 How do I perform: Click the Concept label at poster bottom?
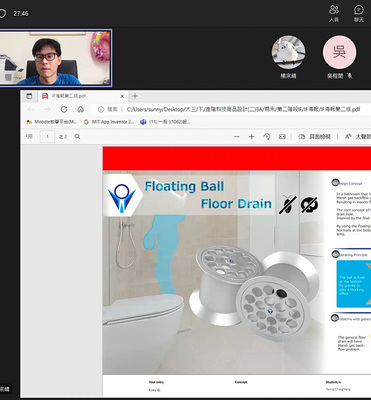point(241,382)
